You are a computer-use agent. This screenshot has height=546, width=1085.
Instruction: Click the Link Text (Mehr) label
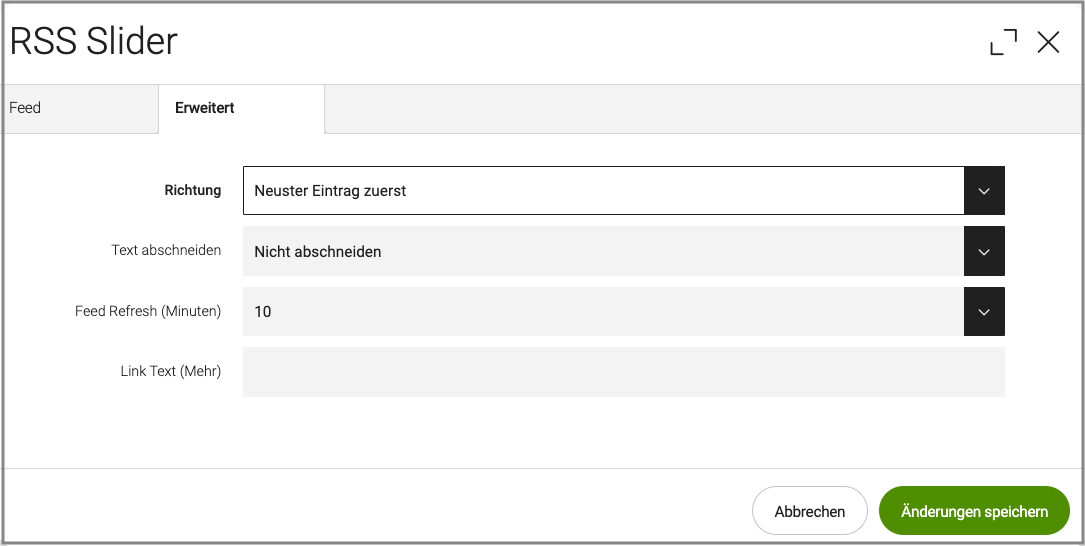[x=170, y=371]
